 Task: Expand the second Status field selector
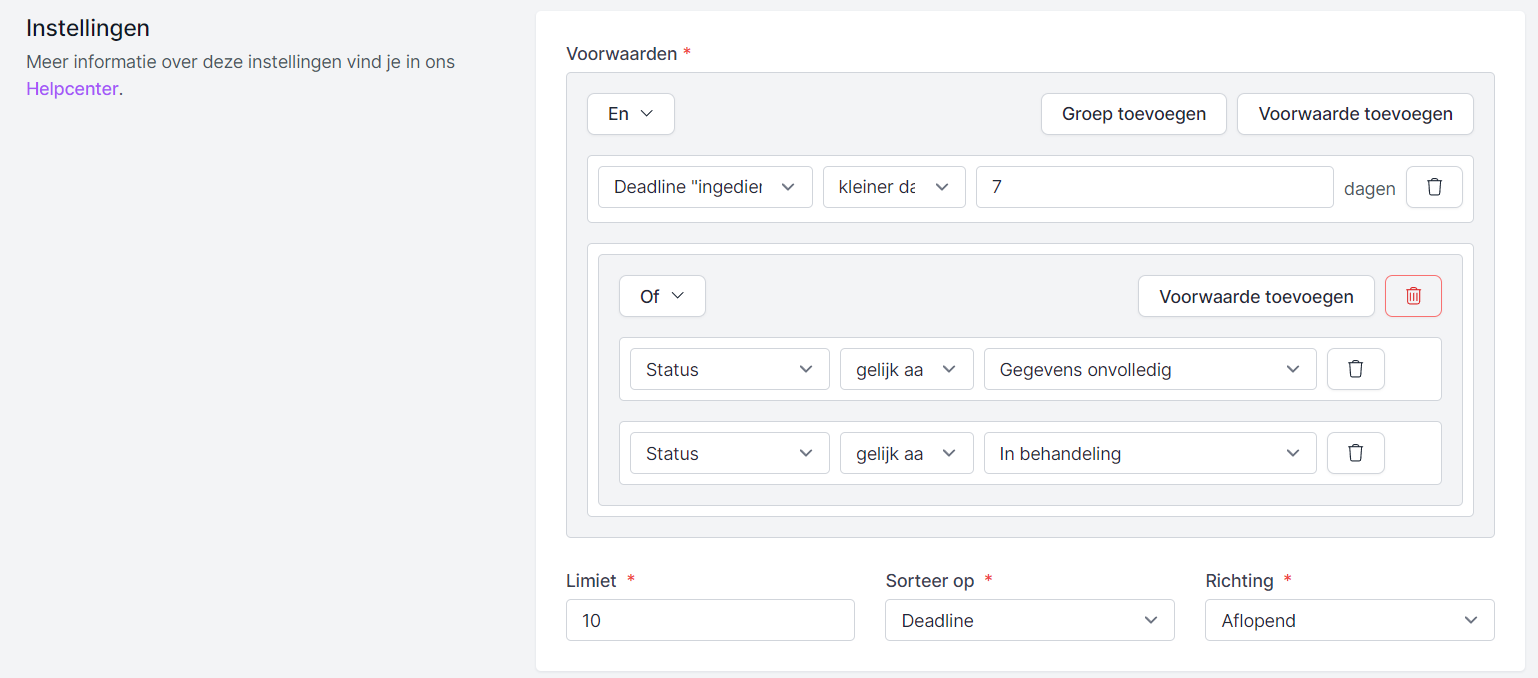point(729,453)
